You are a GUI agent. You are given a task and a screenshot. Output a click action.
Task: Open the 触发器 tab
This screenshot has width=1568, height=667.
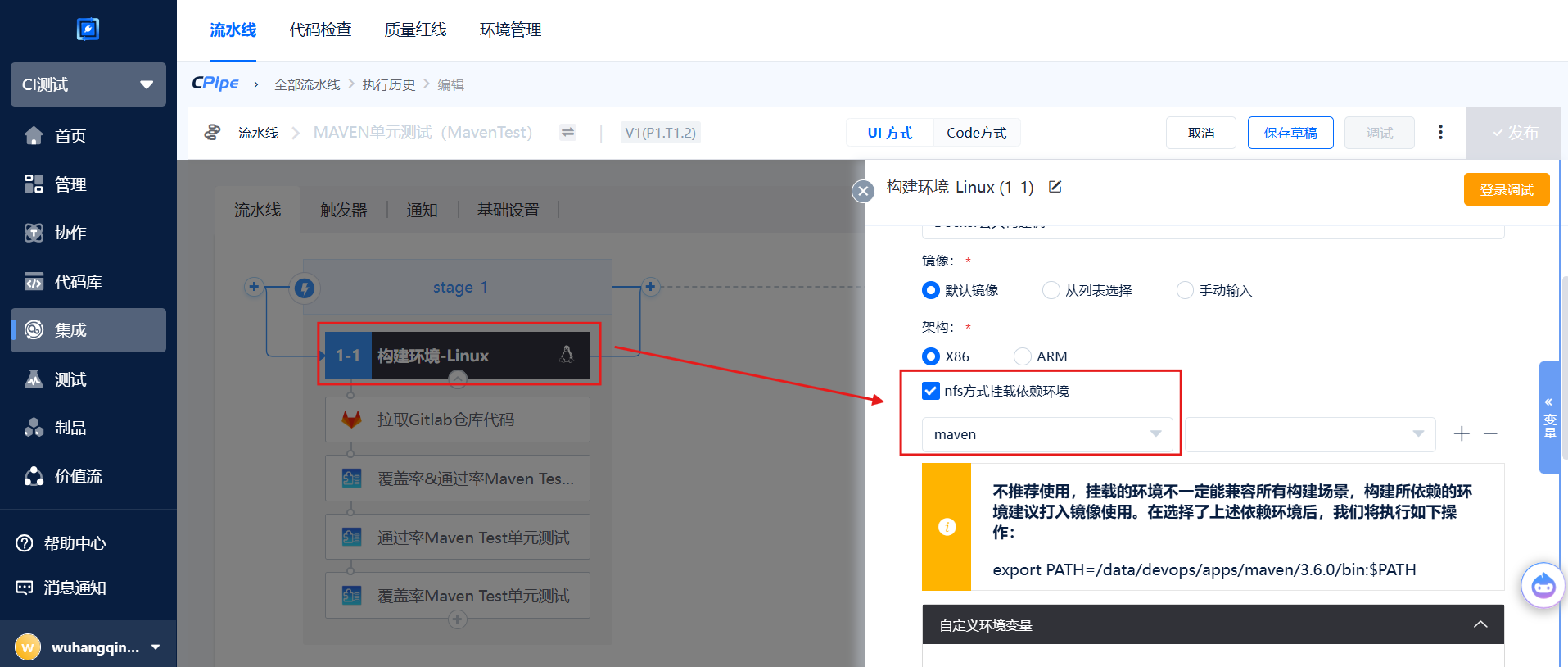pos(343,211)
